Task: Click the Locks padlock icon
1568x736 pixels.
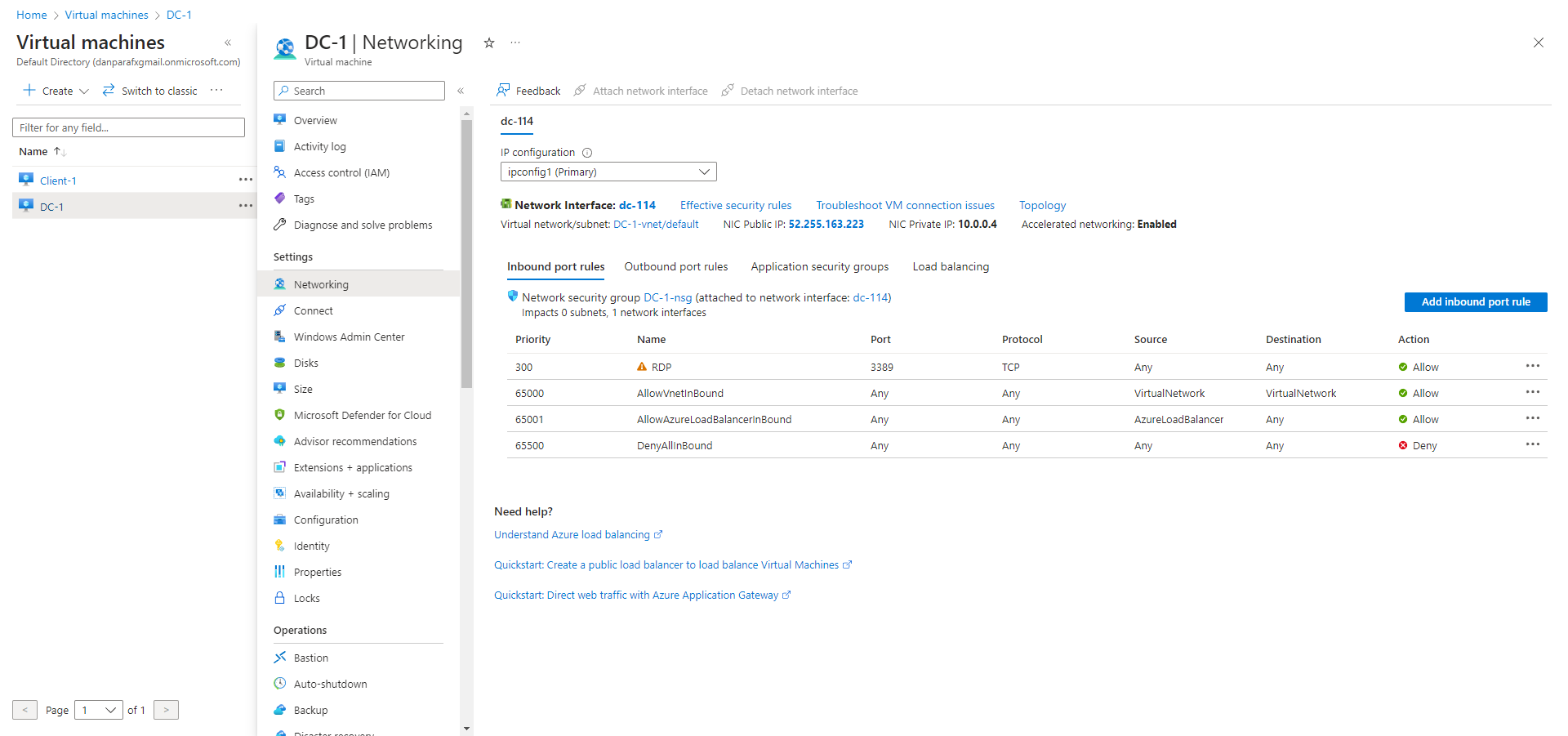Action: coord(280,597)
